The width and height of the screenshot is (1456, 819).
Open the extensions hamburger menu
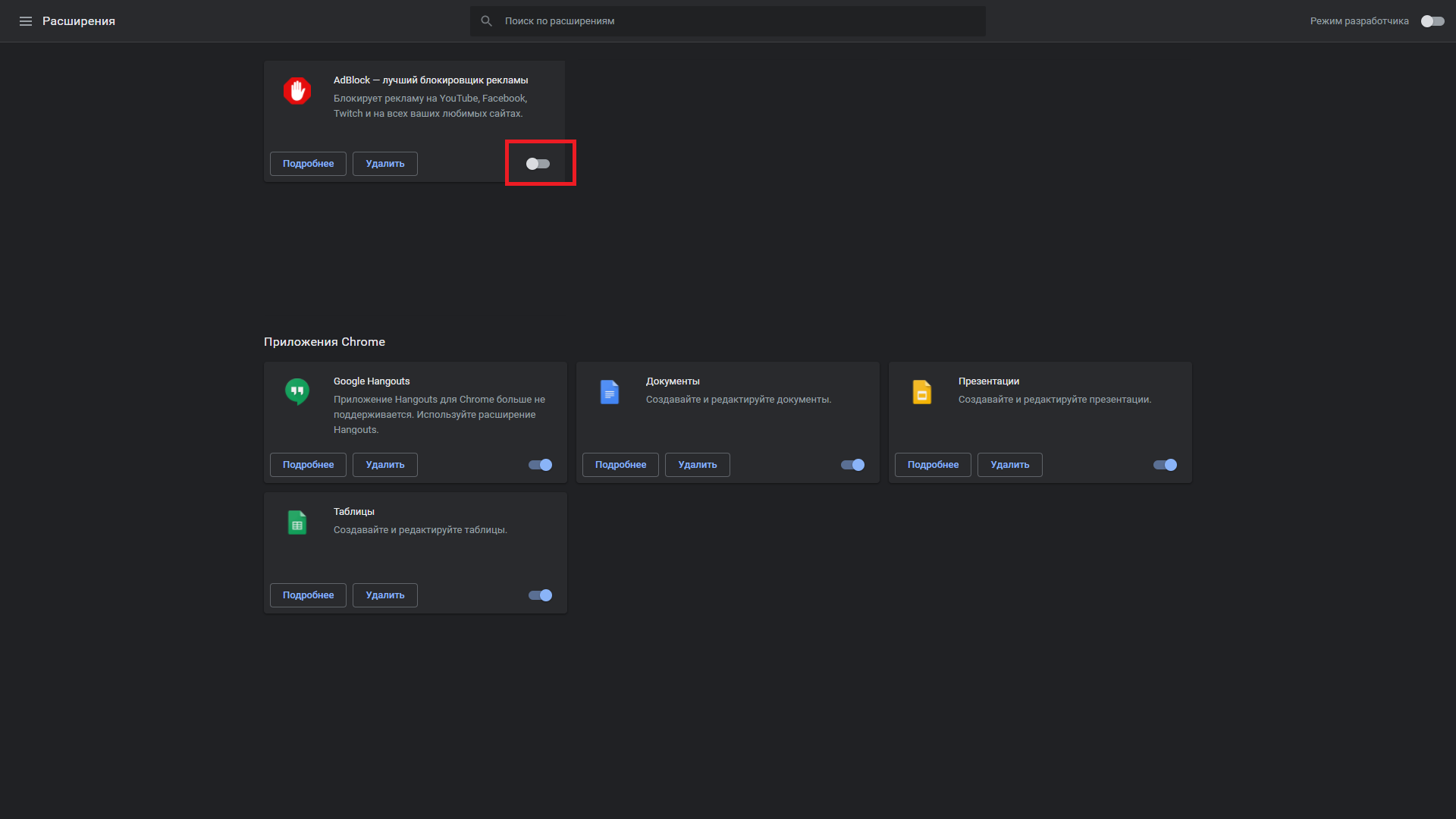coord(26,20)
